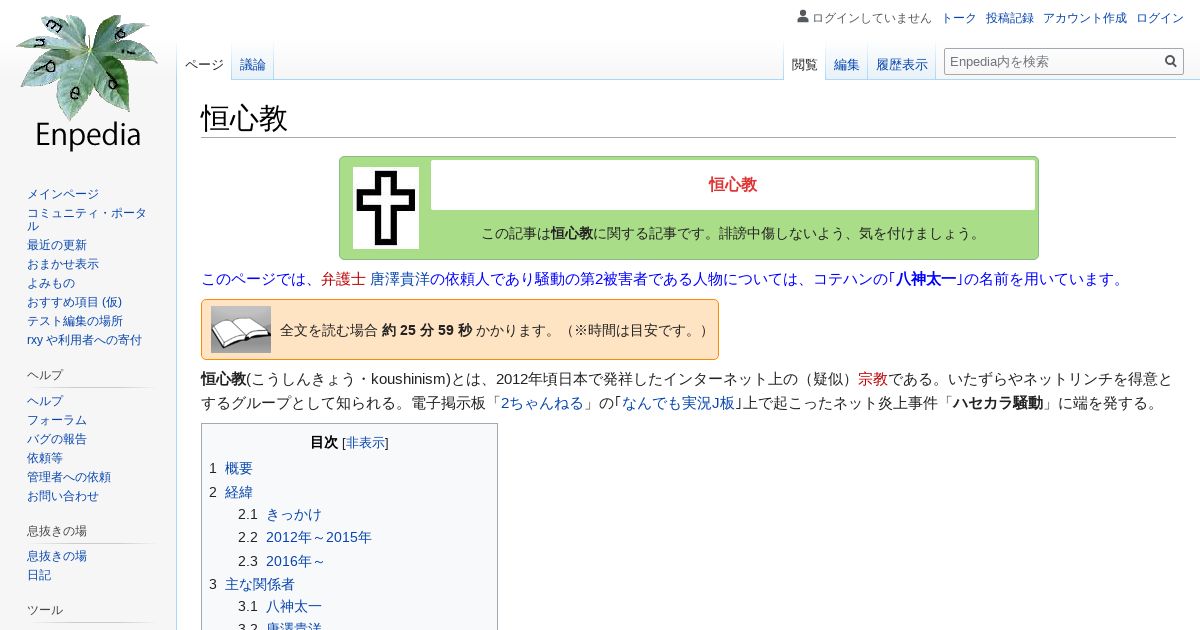The width and height of the screenshot is (1200, 630).
Task: Click the 恒心教 page heading
Action: click(244, 118)
